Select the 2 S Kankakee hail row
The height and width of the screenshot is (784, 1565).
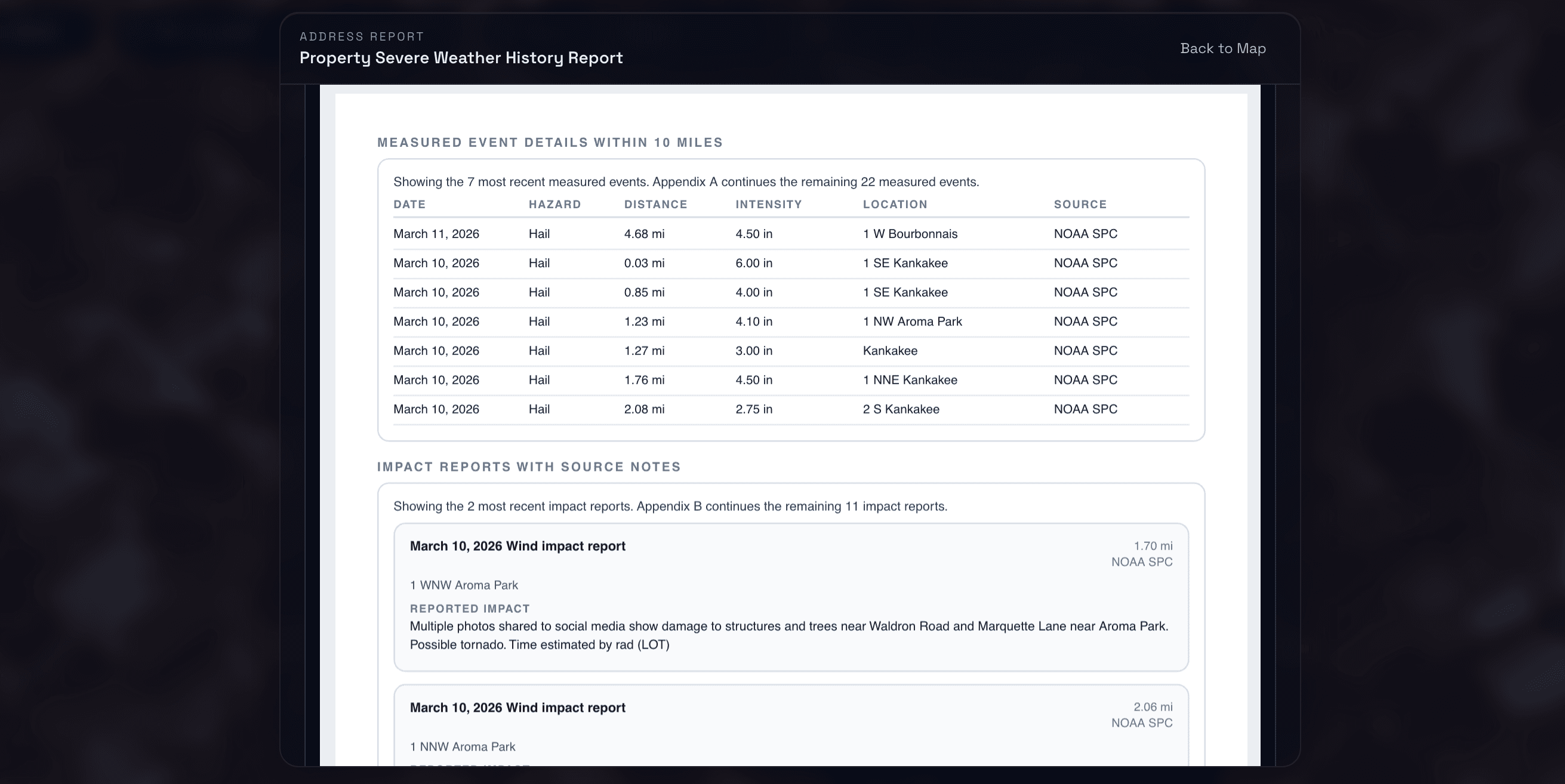pos(729,409)
